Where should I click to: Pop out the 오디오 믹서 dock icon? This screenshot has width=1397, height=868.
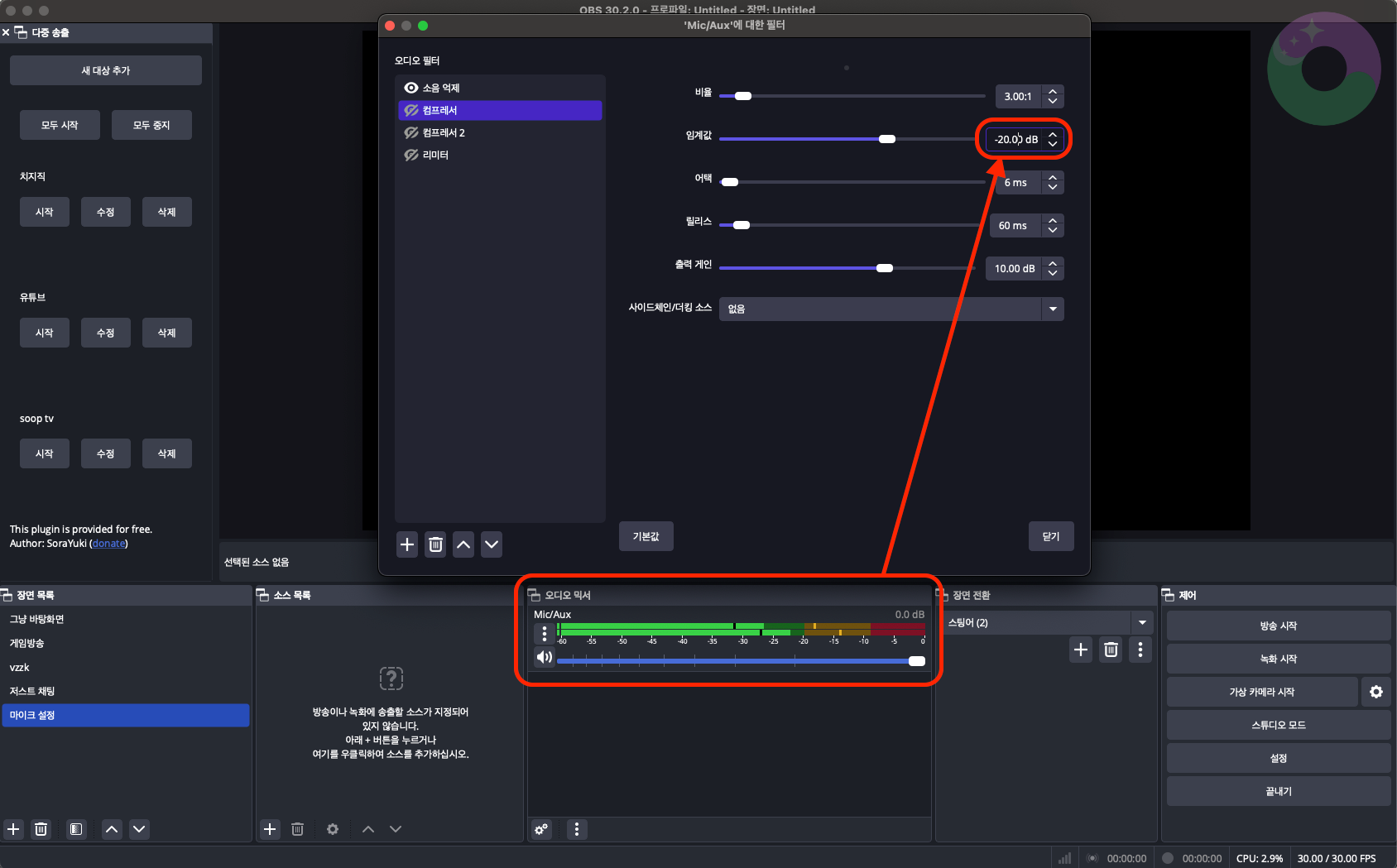tap(535, 595)
